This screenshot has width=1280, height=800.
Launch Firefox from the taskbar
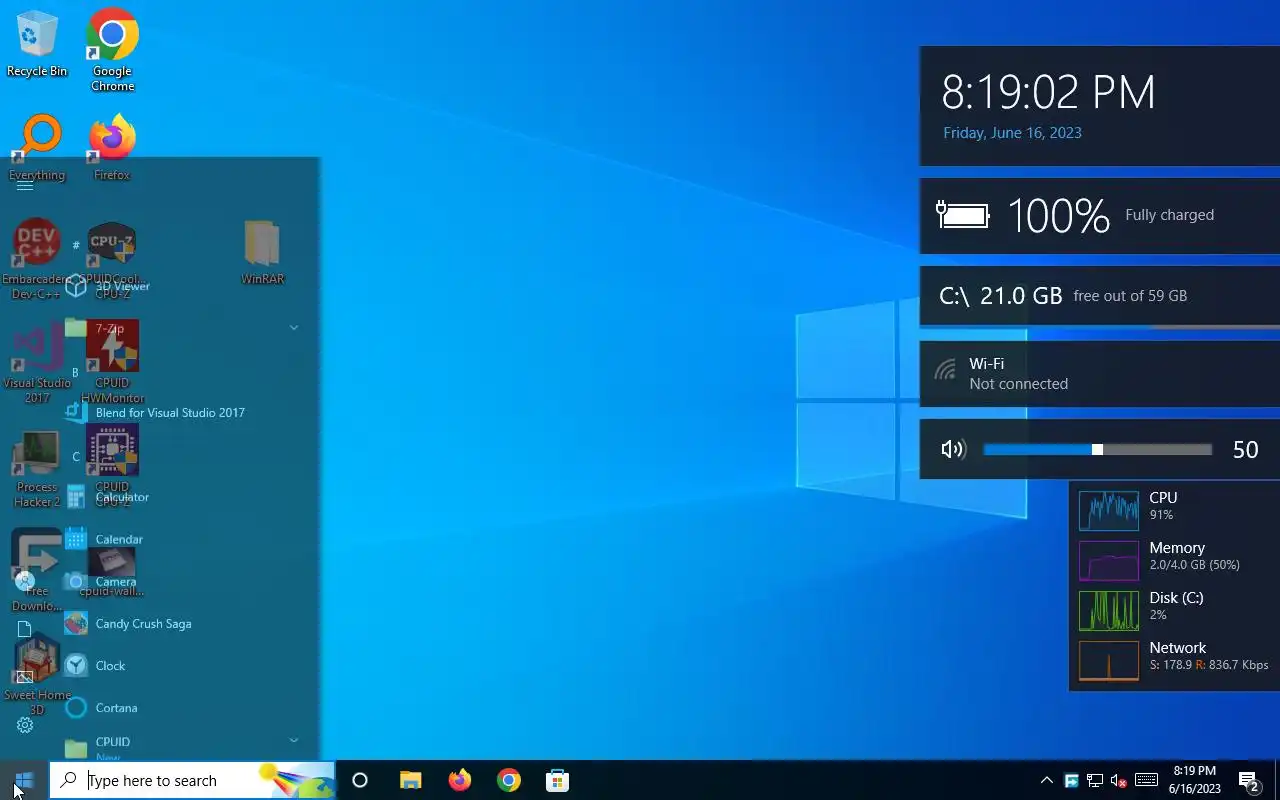click(x=459, y=780)
